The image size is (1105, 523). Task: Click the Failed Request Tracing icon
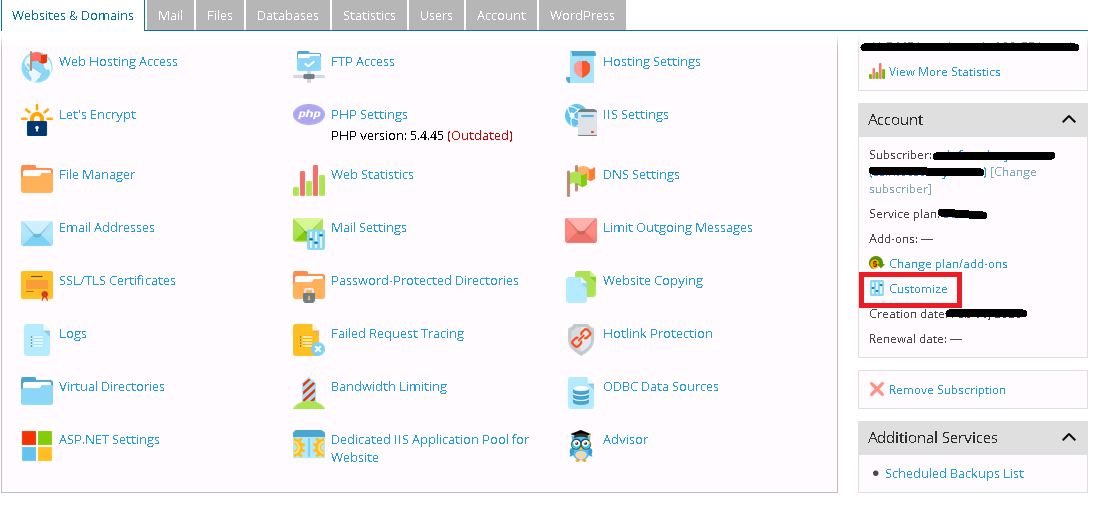tap(309, 340)
